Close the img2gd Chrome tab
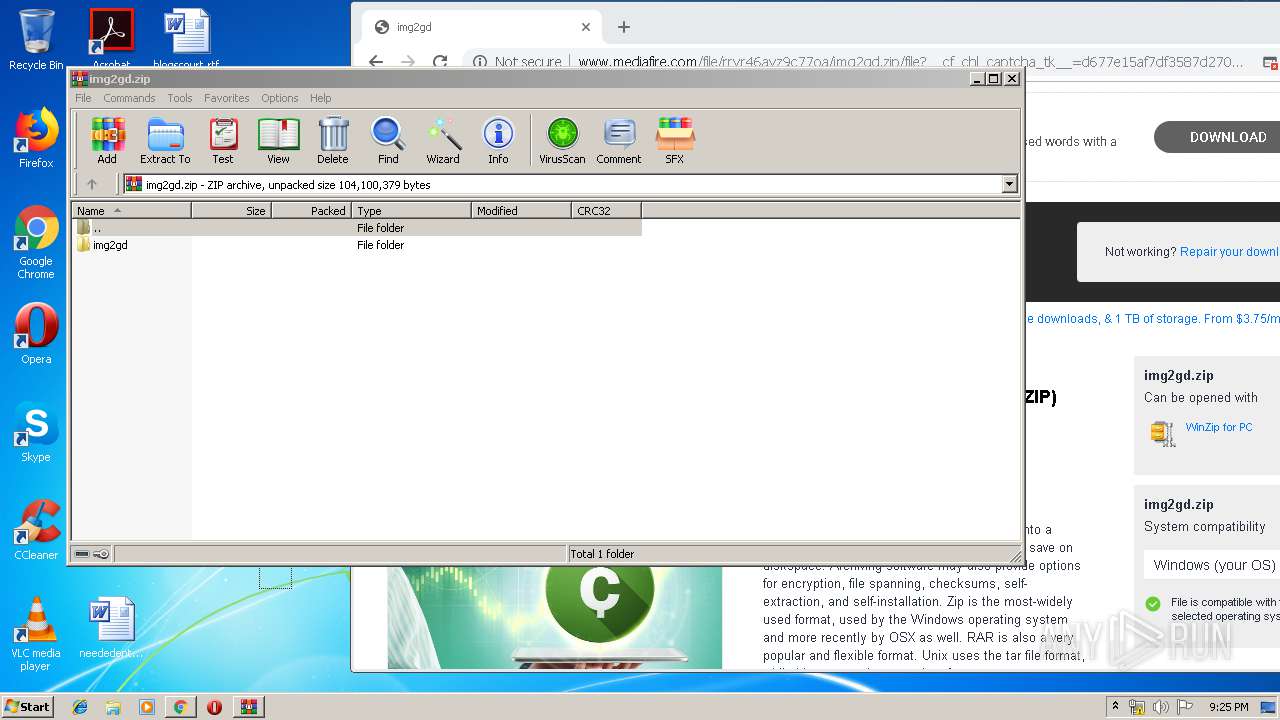Viewport: 1280px width, 720px height. pyautogui.click(x=586, y=28)
